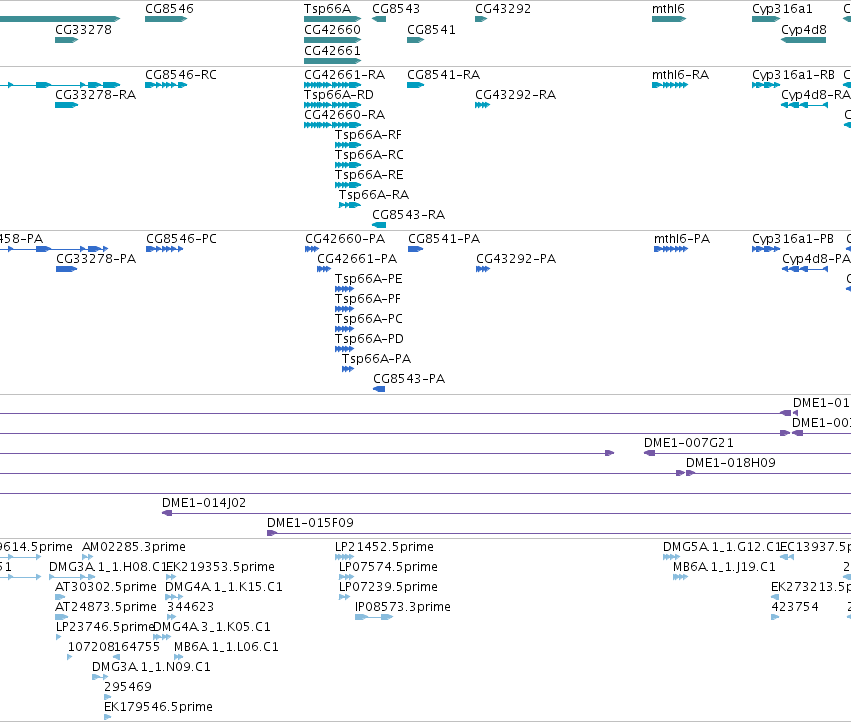The height and width of the screenshot is (722, 851).
Task: Select transcript Cyp316a1-RB
Action: 766,85
